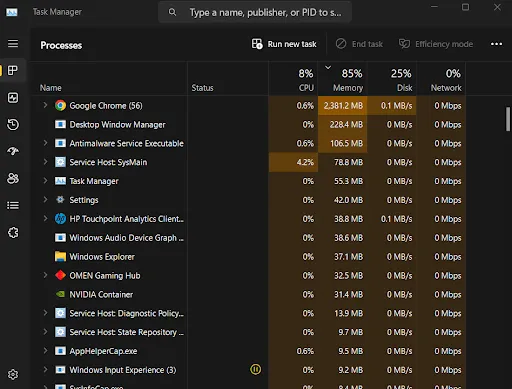Click the Task Manager app icon in title bar

pos(12,12)
